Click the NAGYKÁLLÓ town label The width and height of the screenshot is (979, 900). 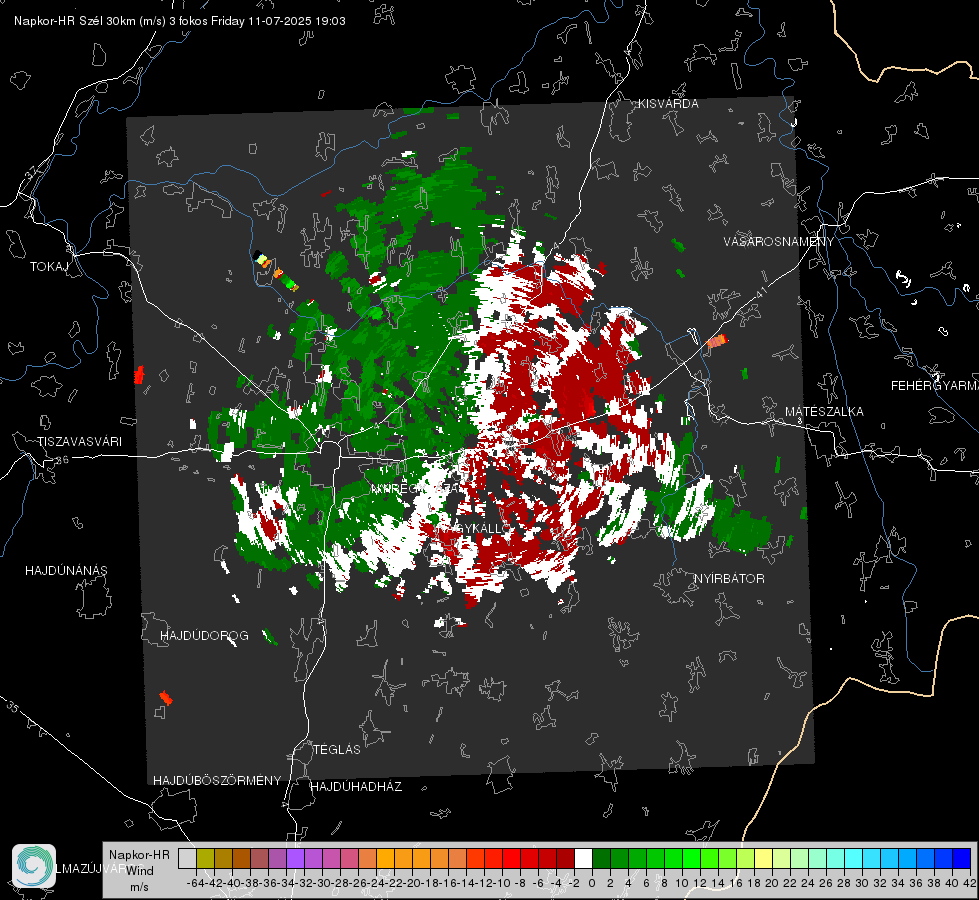tap(475, 528)
